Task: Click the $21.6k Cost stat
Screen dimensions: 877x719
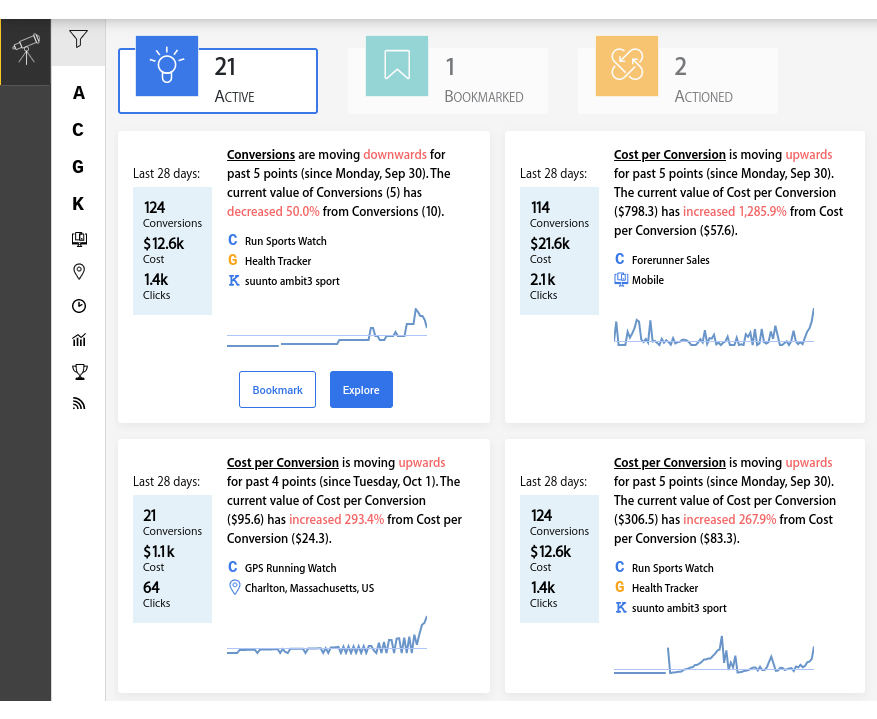Action: click(550, 250)
